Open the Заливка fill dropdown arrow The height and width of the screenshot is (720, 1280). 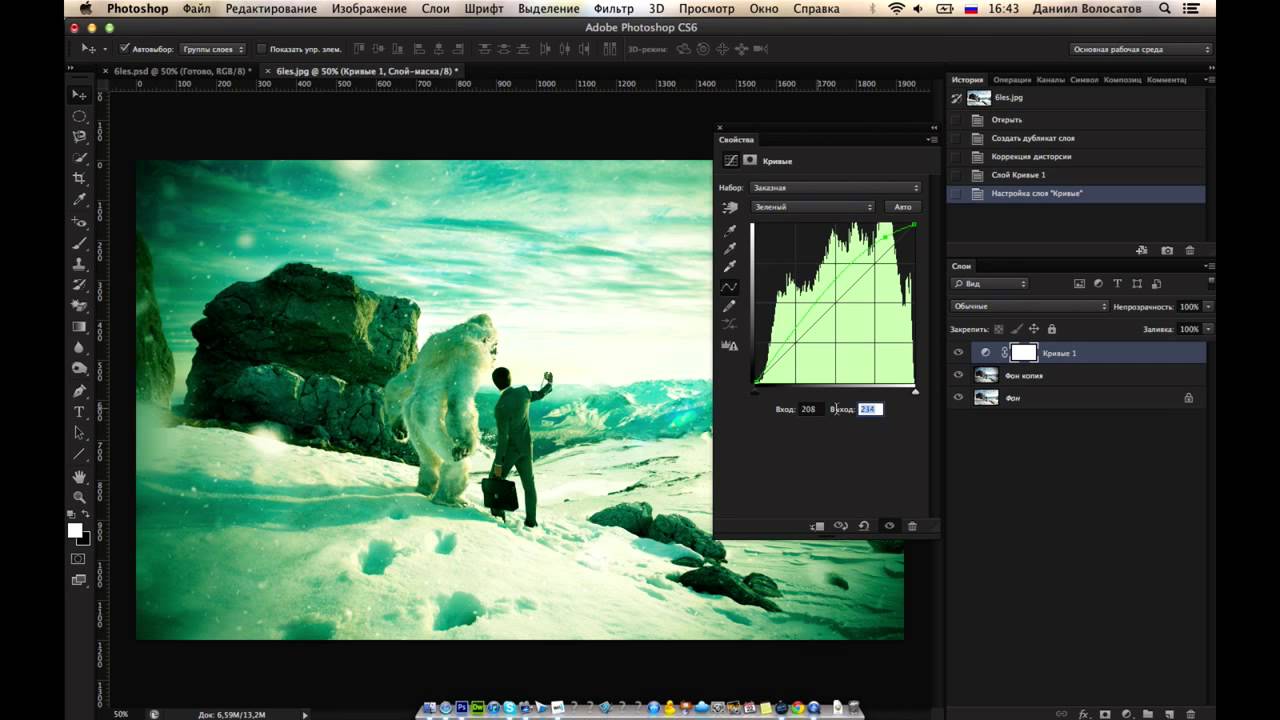pos(1208,329)
